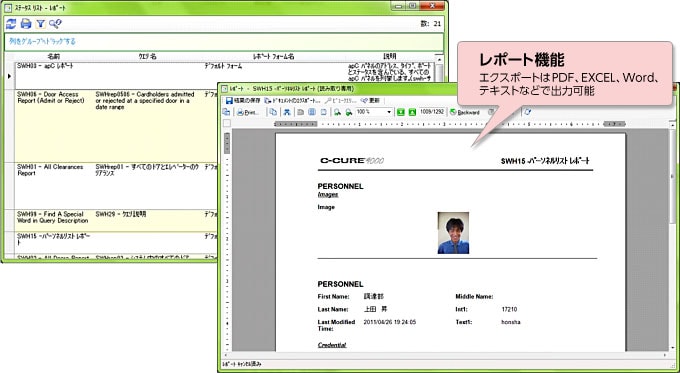Select the SWH01 - All Clearances Report row
Screen dimensions: 680x373
[x=116, y=186]
